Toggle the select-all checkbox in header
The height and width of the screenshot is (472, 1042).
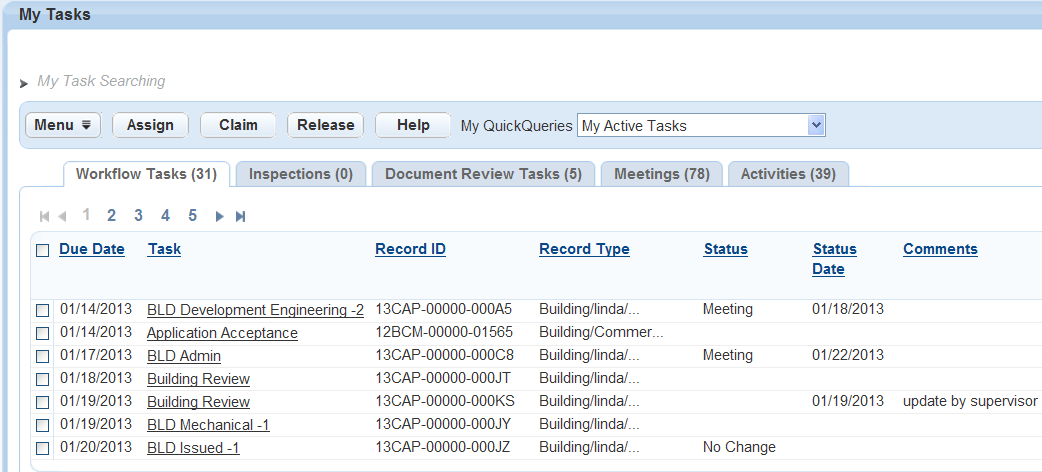coord(42,250)
